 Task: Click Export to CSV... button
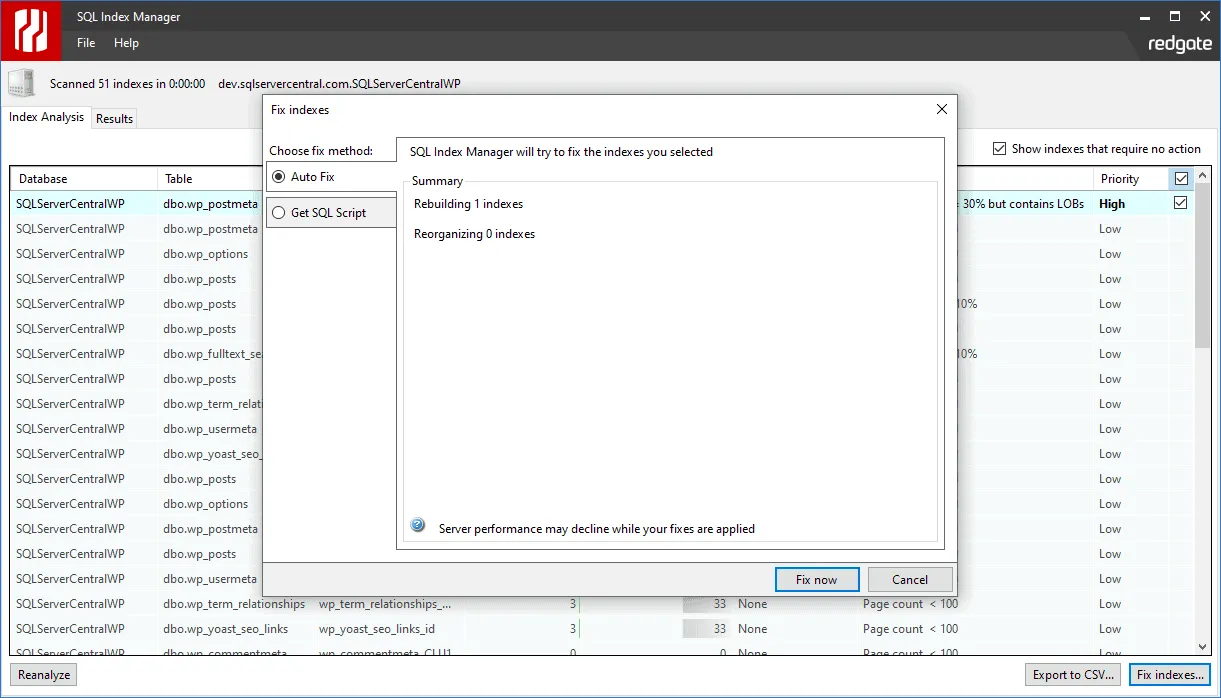pyautogui.click(x=1073, y=675)
